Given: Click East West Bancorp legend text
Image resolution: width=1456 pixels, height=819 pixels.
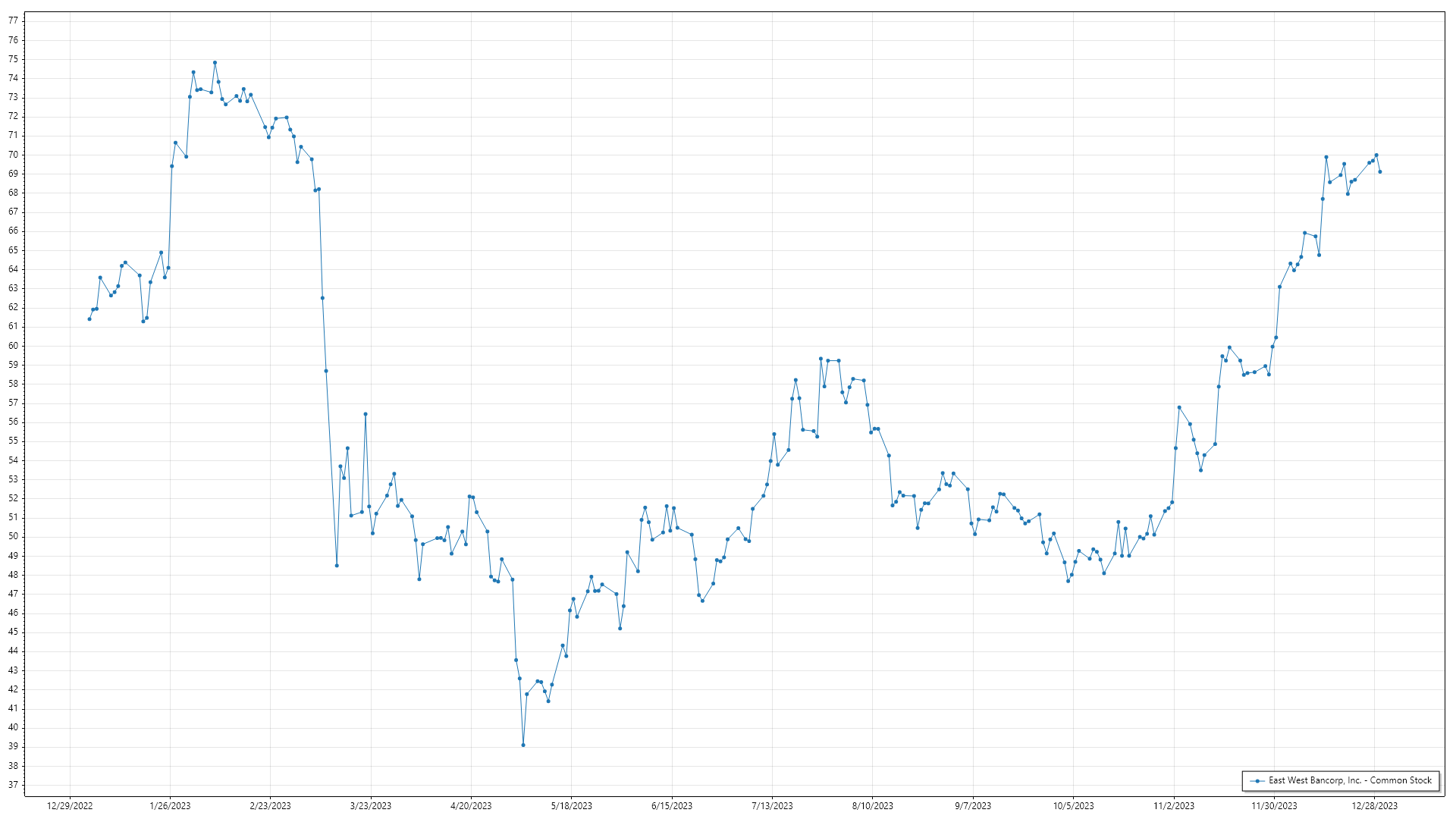Looking at the screenshot, I should (1350, 780).
